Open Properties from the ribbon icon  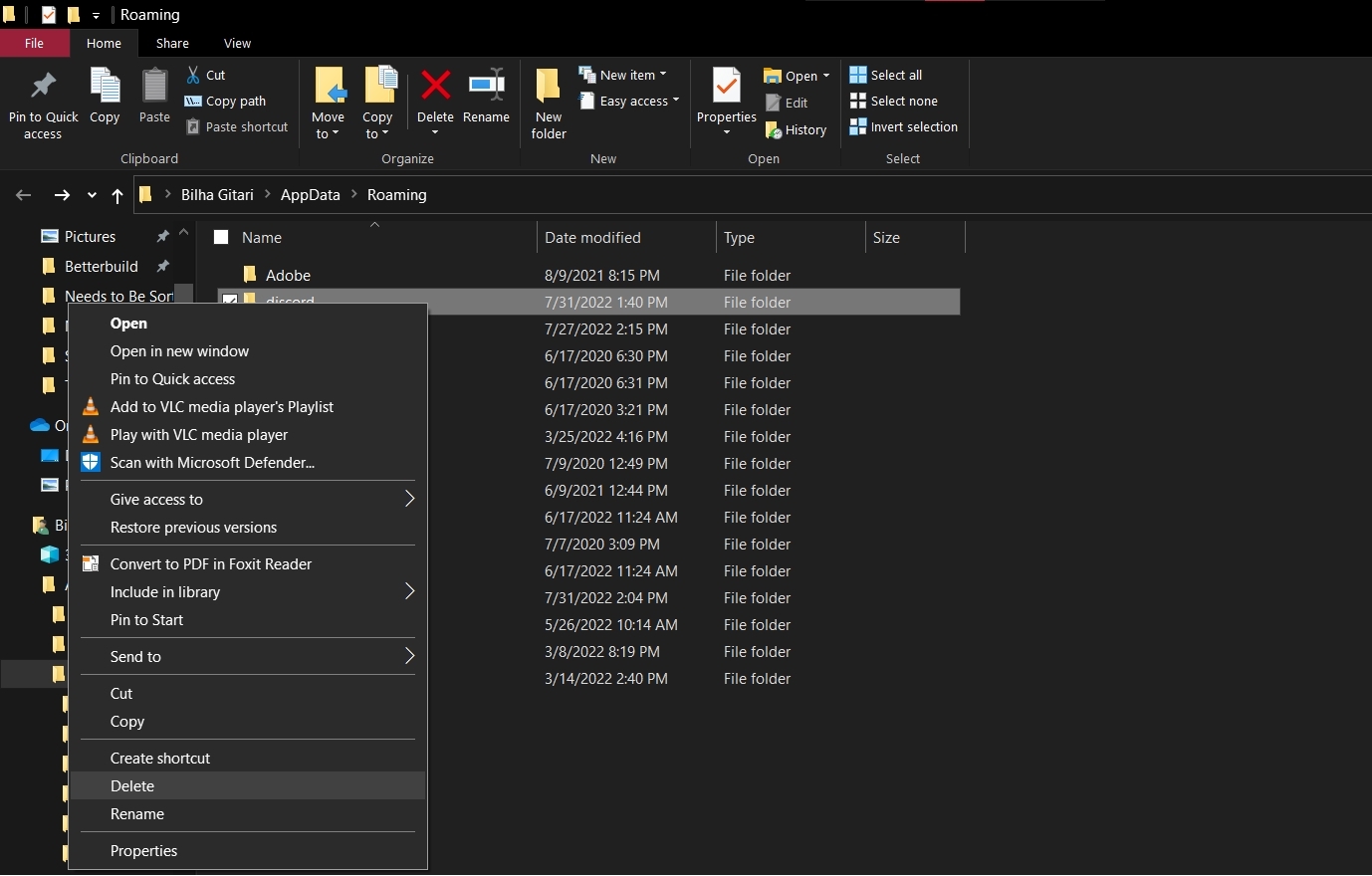(x=726, y=88)
